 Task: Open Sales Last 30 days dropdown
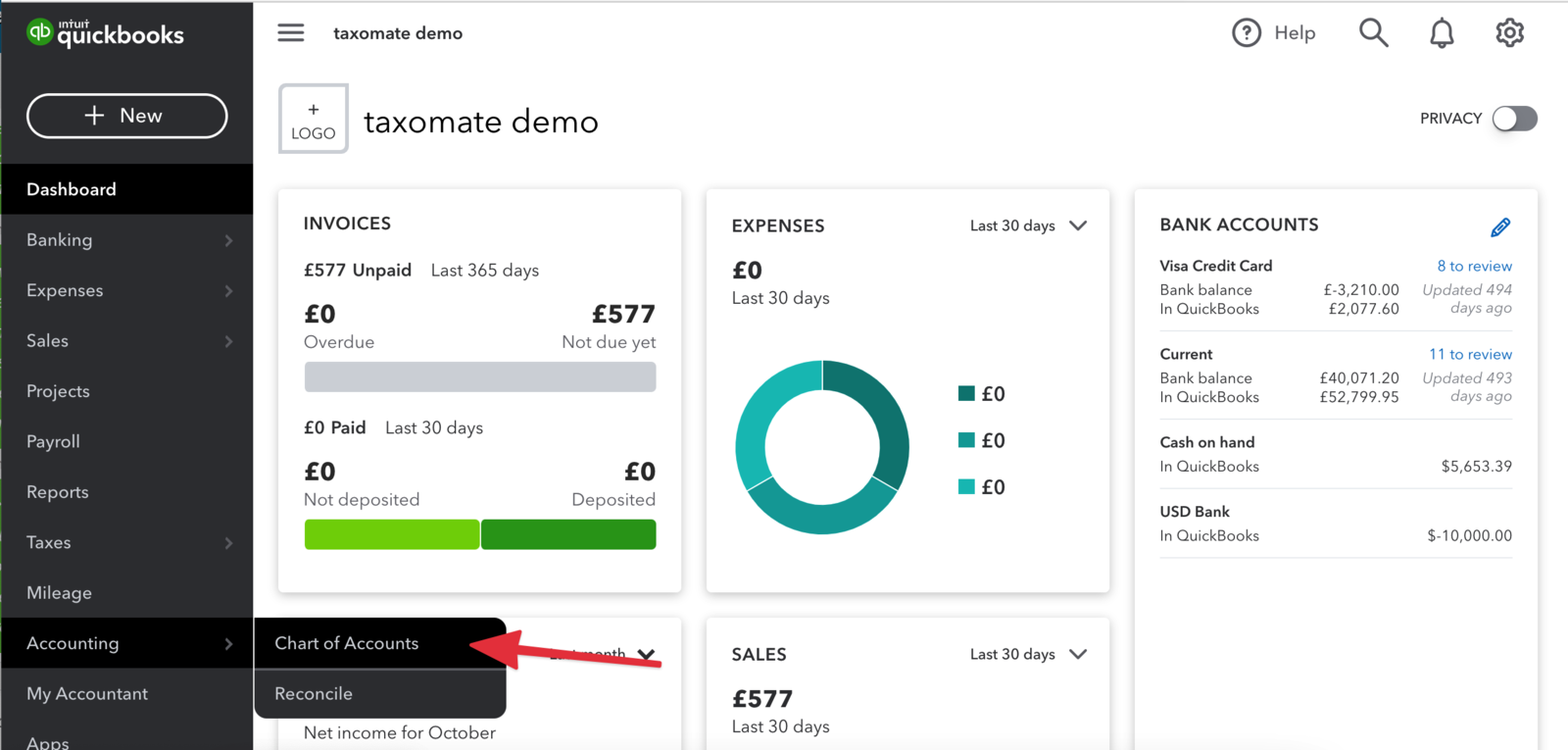(1029, 654)
